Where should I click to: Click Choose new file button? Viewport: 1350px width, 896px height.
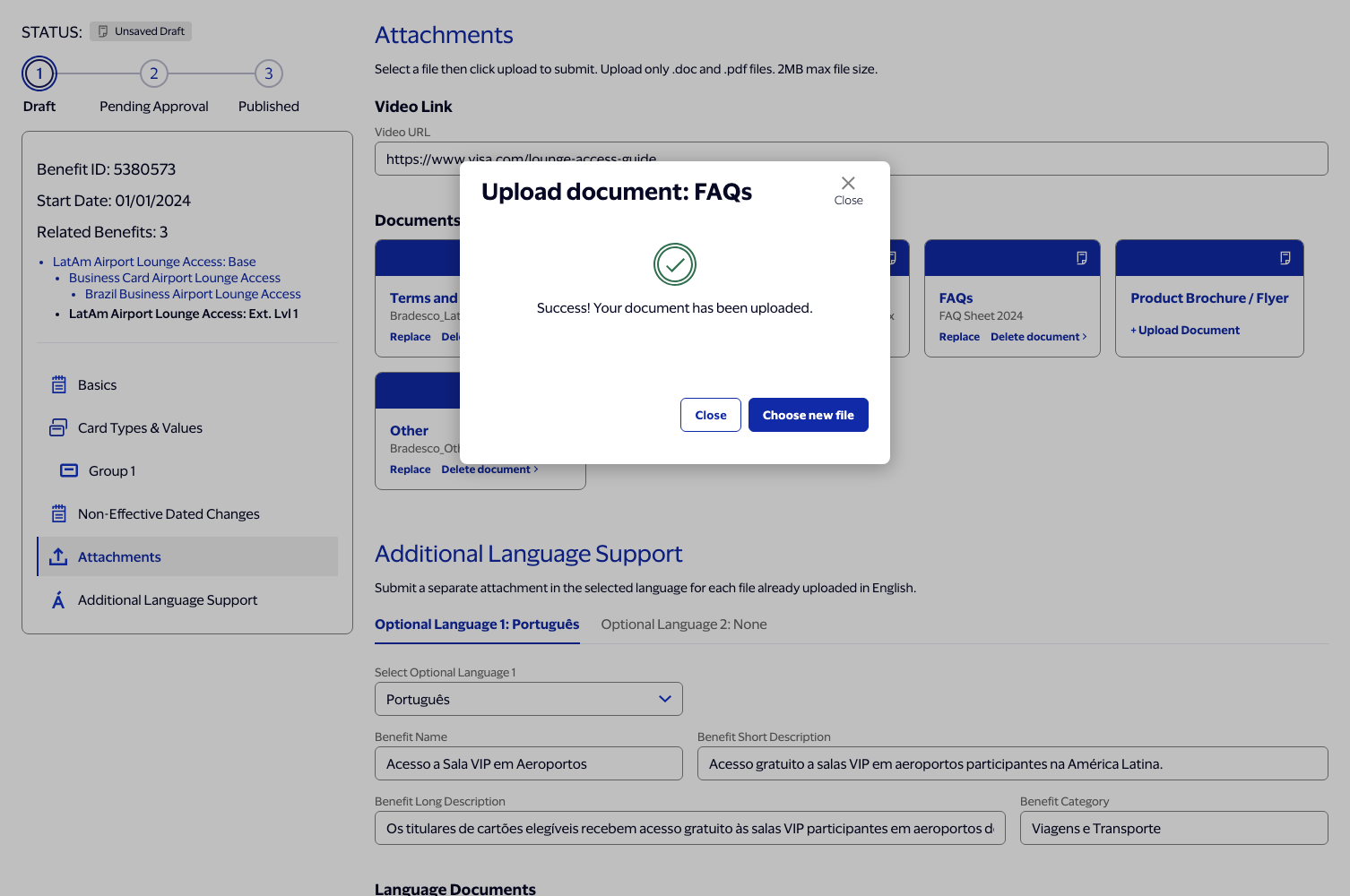809,415
